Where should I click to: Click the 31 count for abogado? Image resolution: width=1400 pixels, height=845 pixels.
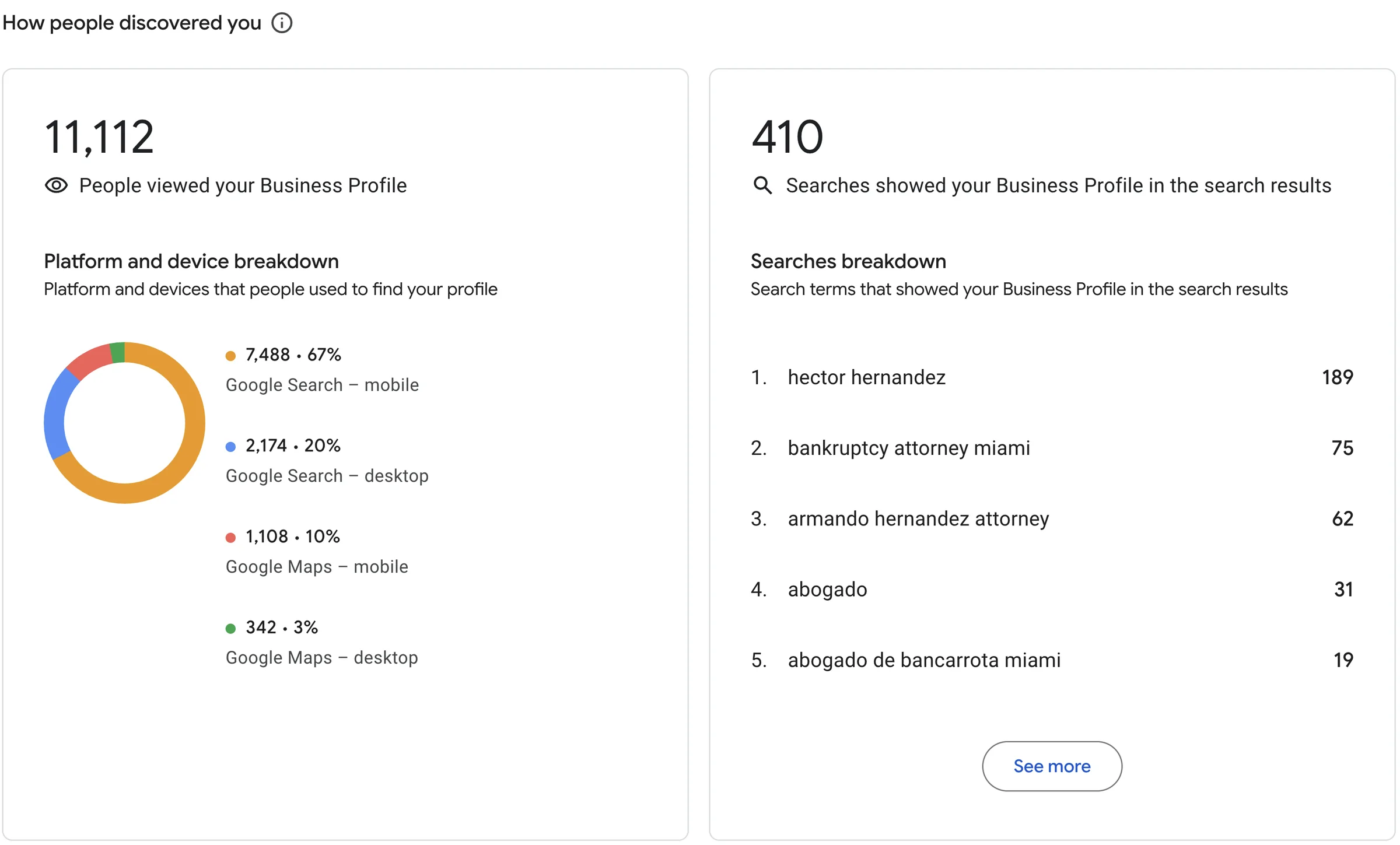tap(1343, 589)
